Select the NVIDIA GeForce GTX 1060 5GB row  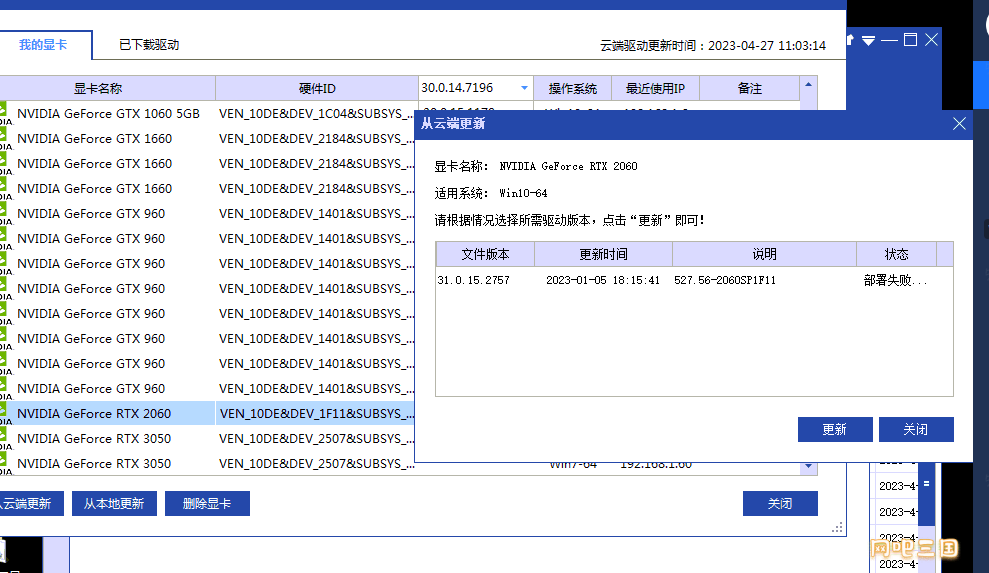[107, 114]
